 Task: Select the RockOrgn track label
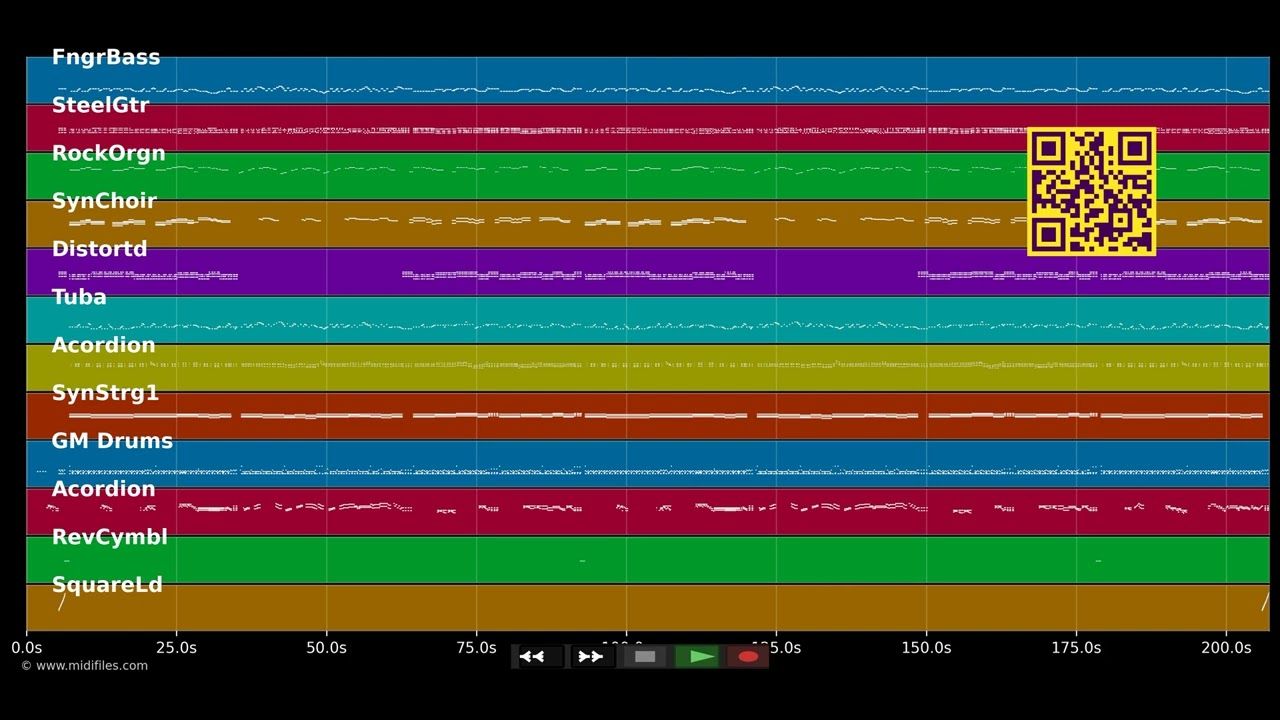(108, 153)
